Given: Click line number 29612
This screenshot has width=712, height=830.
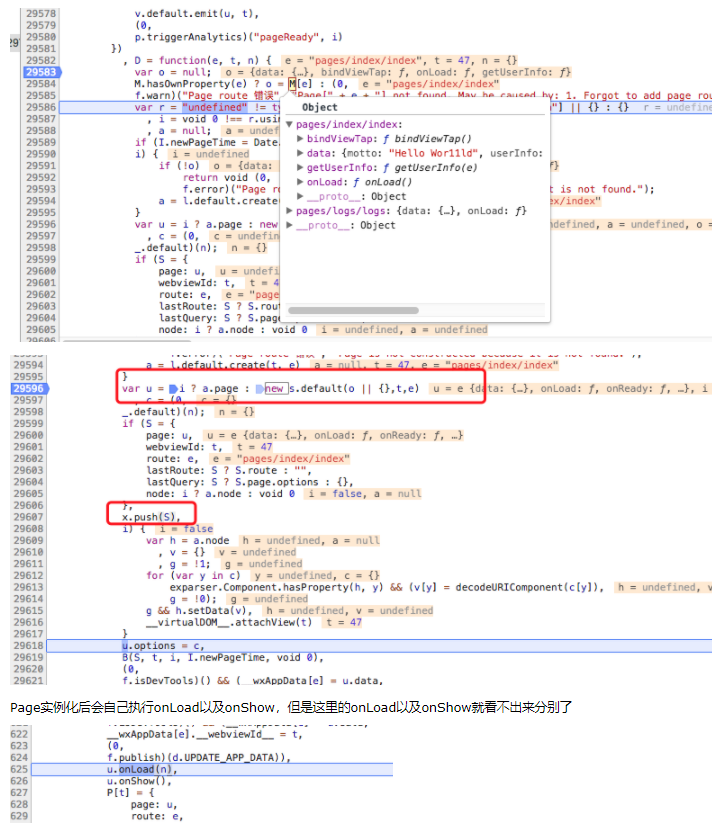Looking at the screenshot, I should pyautogui.click(x=29, y=575).
